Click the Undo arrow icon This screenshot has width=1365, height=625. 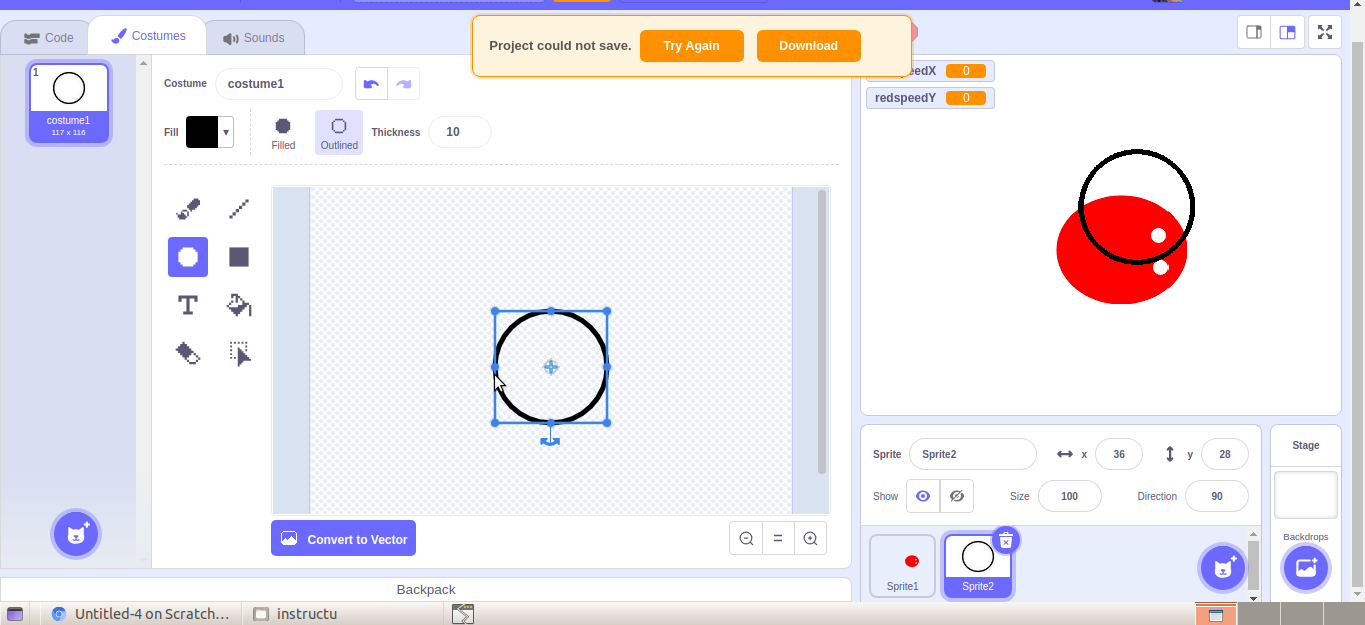(371, 83)
